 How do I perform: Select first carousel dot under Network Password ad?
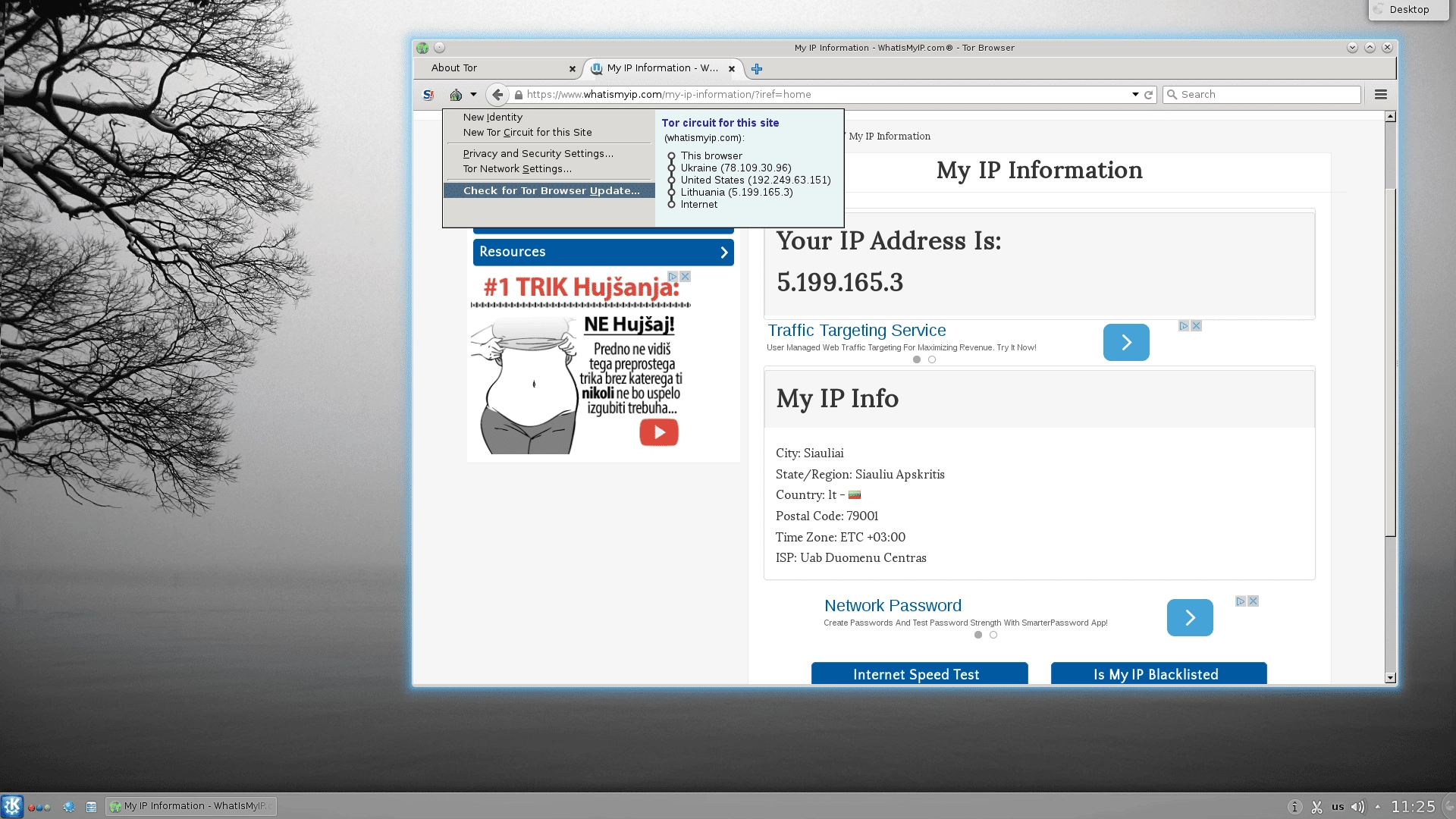pyautogui.click(x=978, y=635)
